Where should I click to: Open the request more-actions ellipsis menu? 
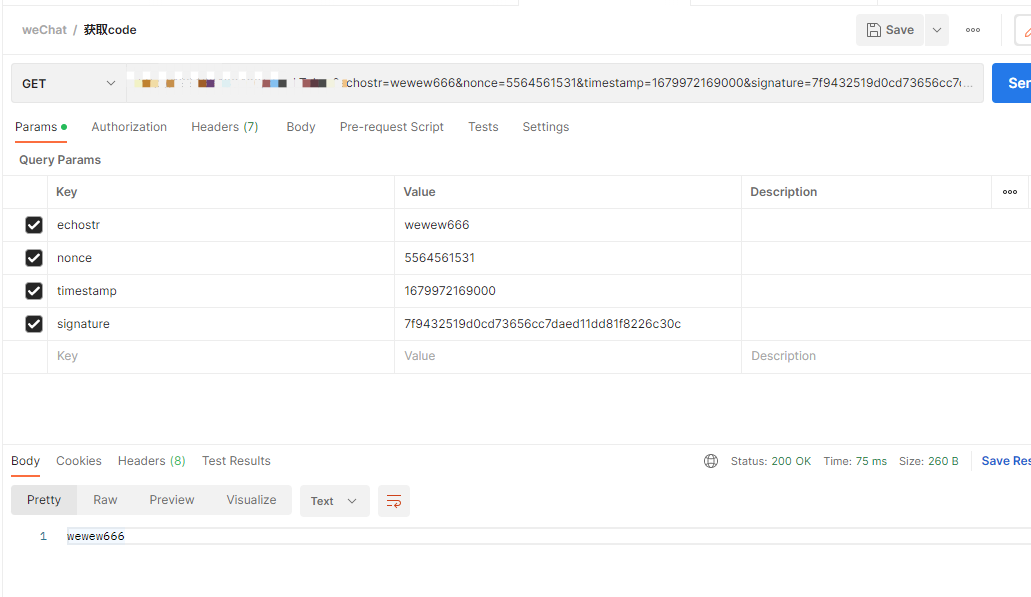[x=973, y=30]
